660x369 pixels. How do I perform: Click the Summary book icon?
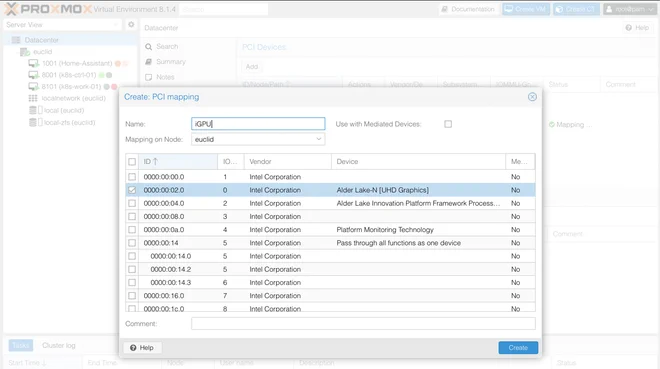pos(149,62)
